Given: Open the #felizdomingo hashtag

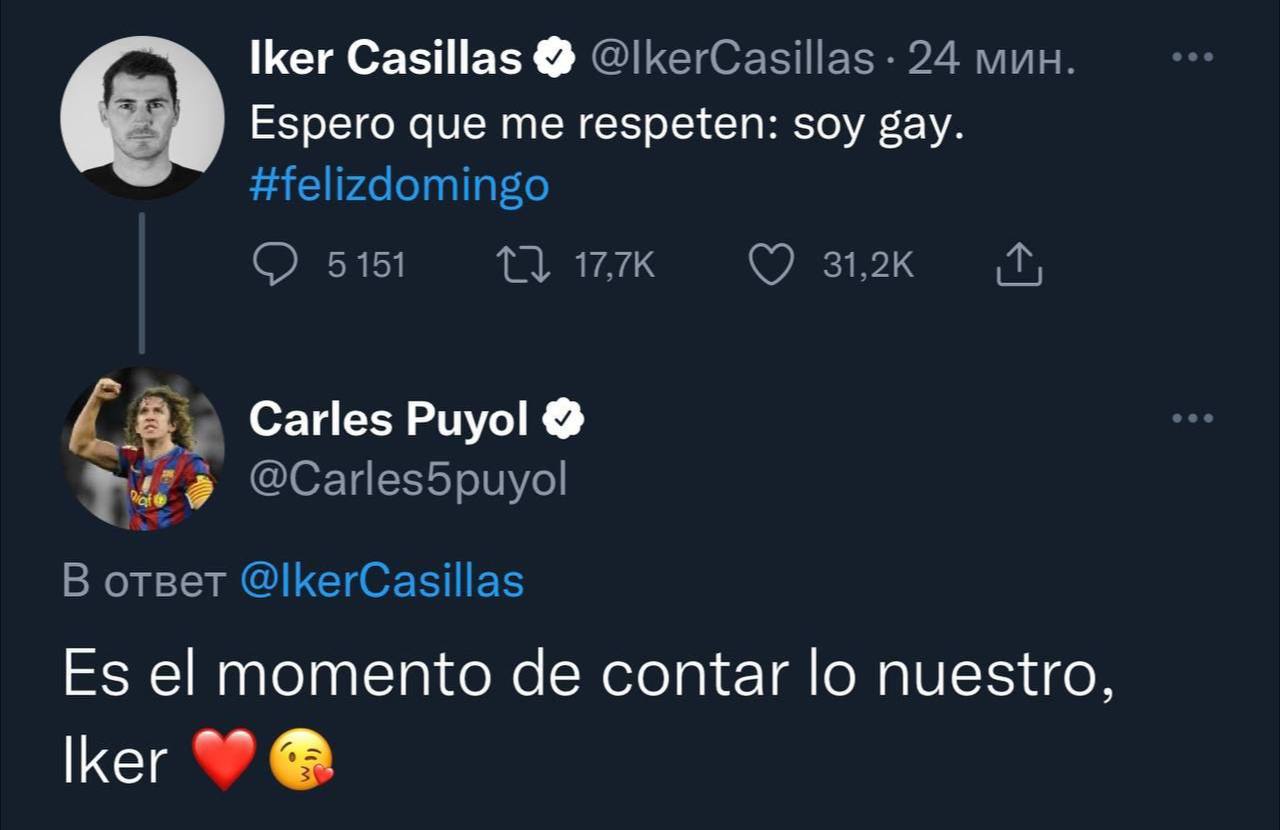Looking at the screenshot, I should point(399,186).
